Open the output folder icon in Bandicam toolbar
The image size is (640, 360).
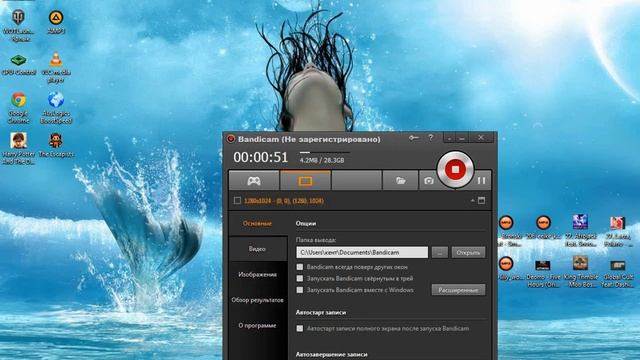point(400,180)
